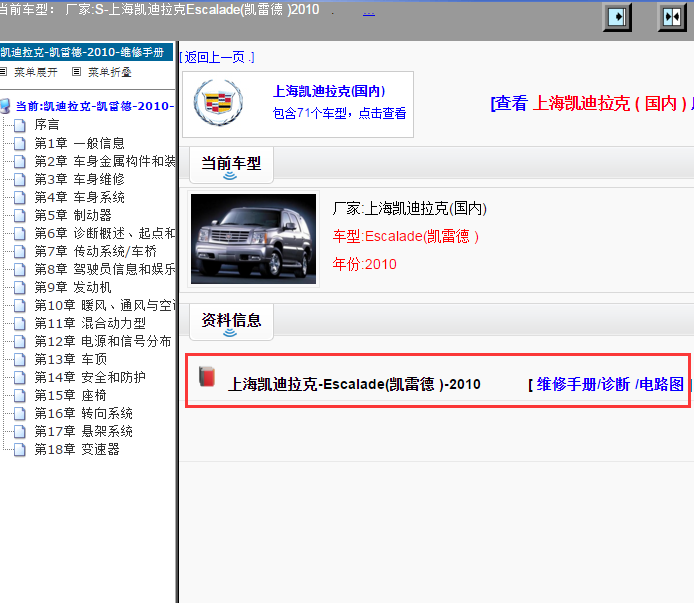
Task: Open chapter 第11章 混合动力型
Action: pos(90,323)
